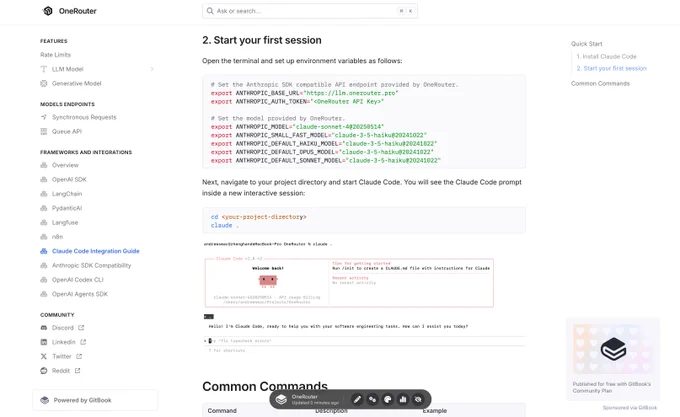Toggle the crossed-eye visibility icon in toolbar
The image size is (680, 417).
click(418, 399)
